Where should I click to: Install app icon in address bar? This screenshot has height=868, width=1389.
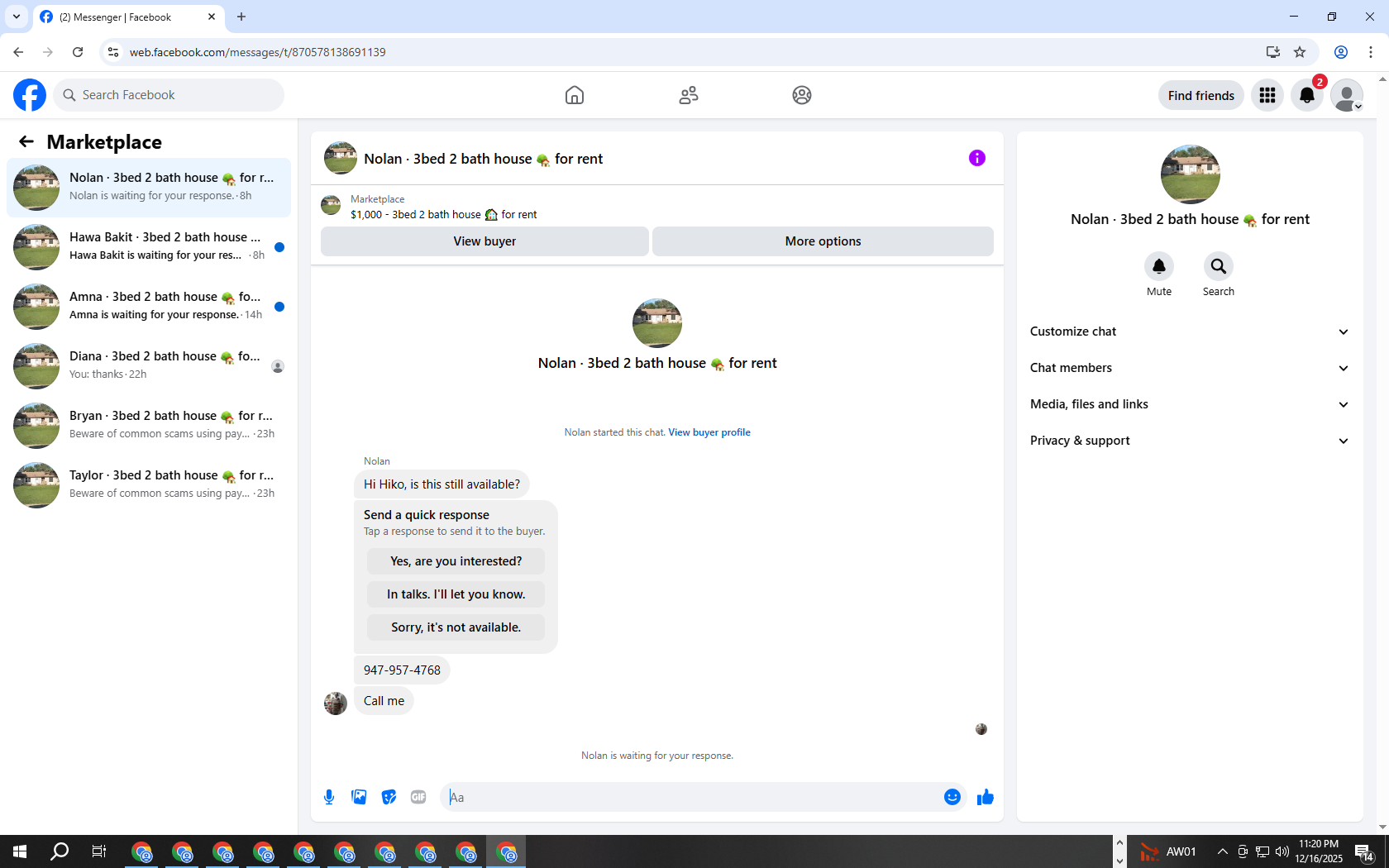pyautogui.click(x=1273, y=52)
